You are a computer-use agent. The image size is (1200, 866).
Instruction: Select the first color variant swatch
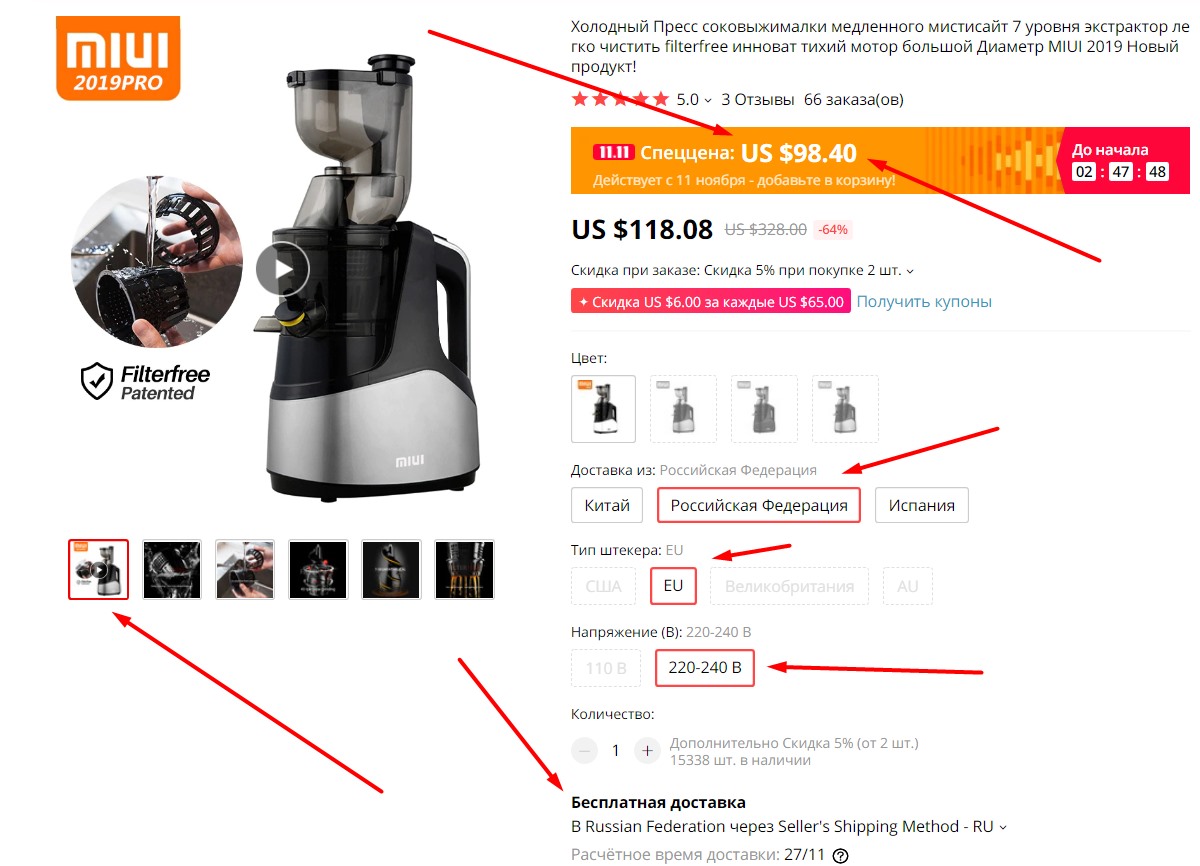(603, 408)
